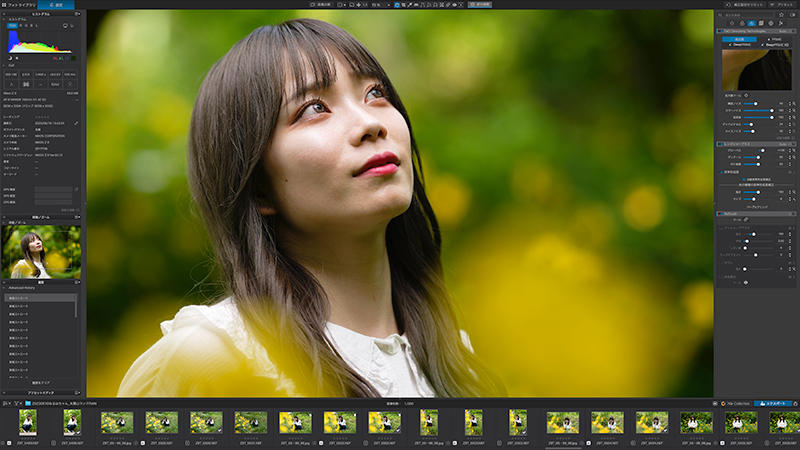The width and height of the screenshot is (800, 450).
Task: Select the 設定 (Customize) tab
Action: click(x=56, y=5)
